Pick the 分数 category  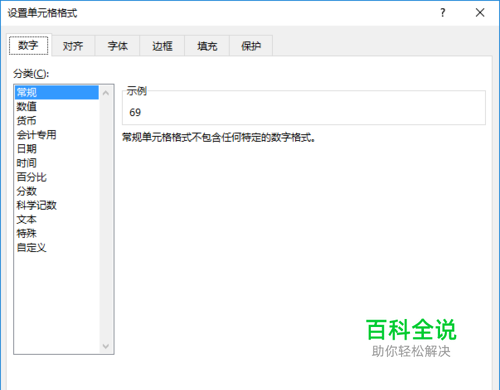click(57, 191)
